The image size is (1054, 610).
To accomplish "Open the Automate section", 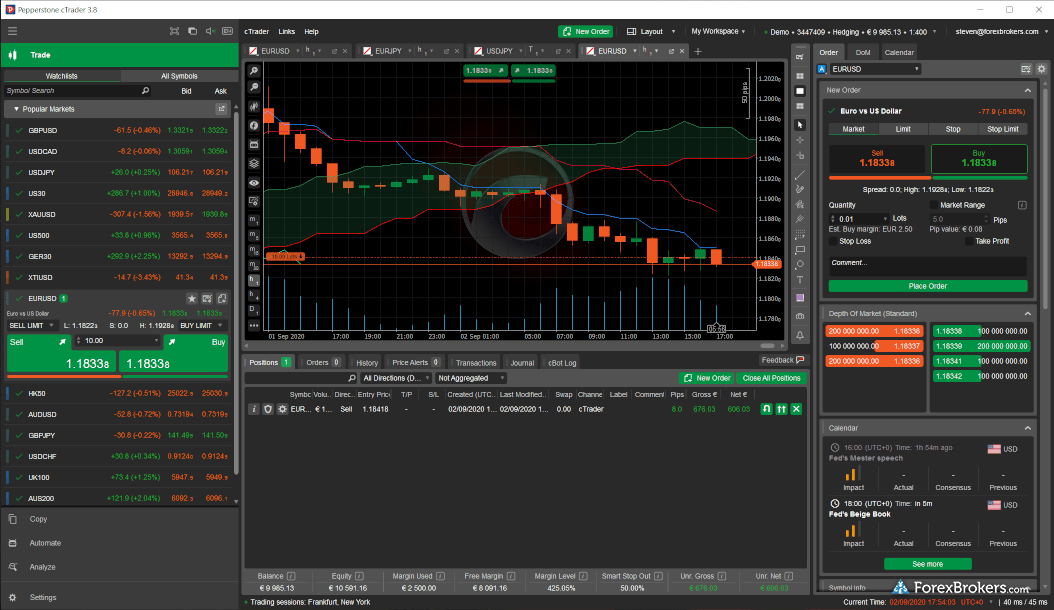I will click(x=45, y=543).
